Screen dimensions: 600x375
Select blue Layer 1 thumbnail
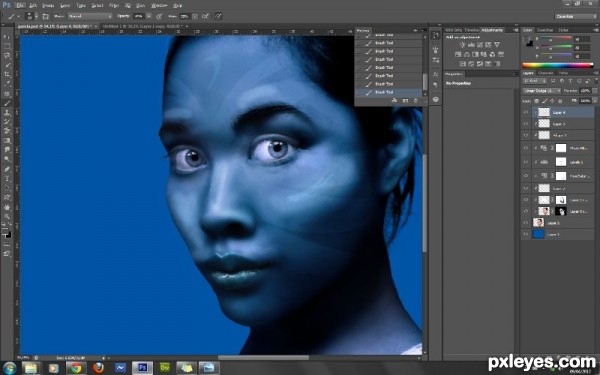(x=538, y=234)
